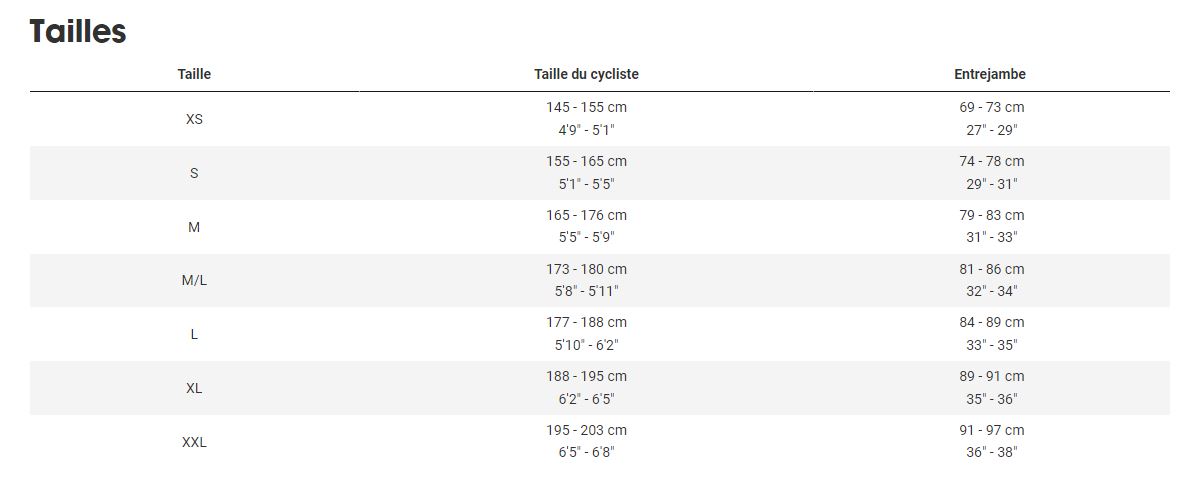Click the XXL size row label
The height and width of the screenshot is (483, 1178).
coord(194,442)
